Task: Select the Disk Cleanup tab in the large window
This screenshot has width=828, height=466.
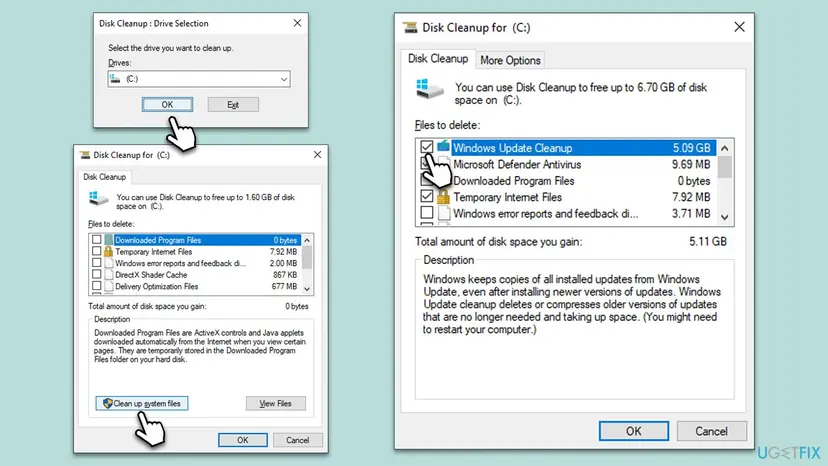Action: click(438, 59)
